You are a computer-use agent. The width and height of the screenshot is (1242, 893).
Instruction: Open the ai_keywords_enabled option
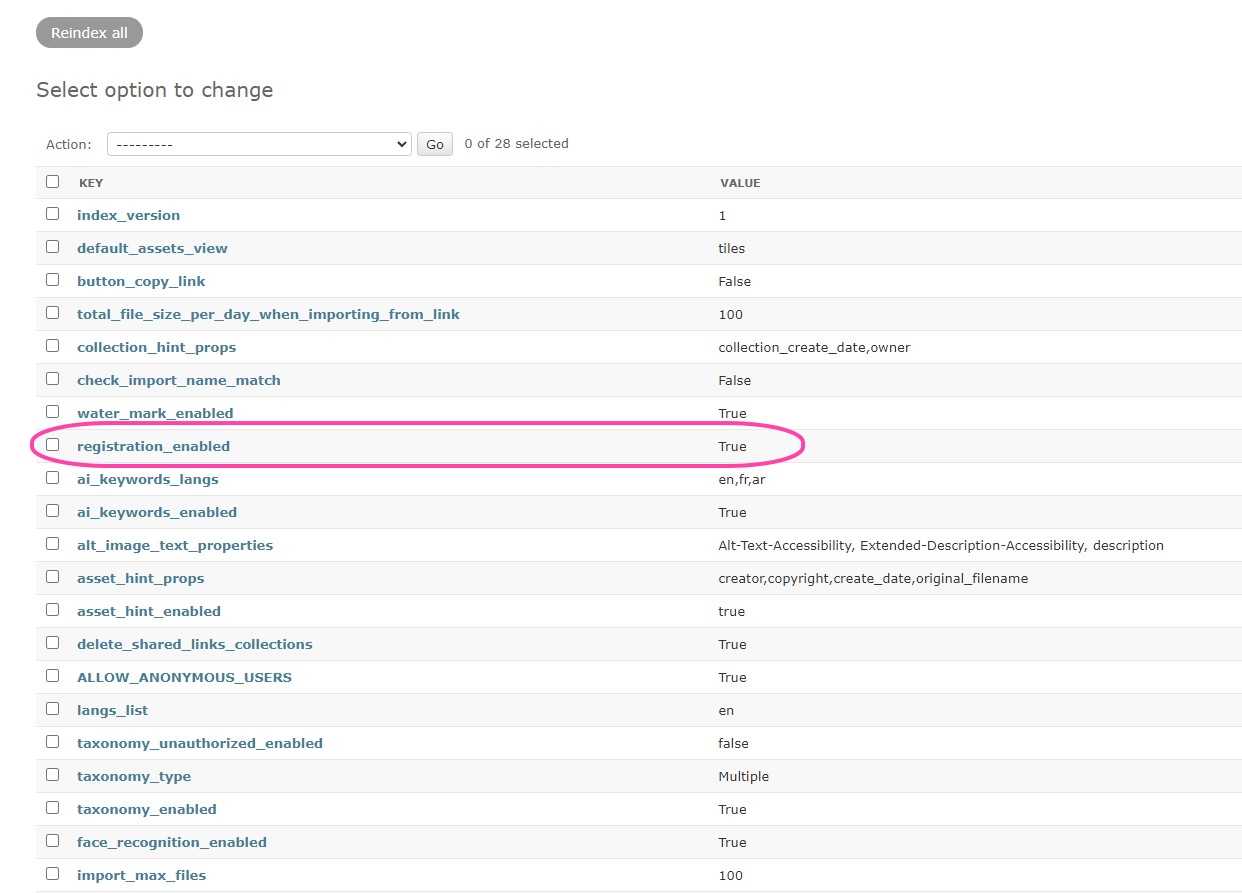(x=157, y=512)
